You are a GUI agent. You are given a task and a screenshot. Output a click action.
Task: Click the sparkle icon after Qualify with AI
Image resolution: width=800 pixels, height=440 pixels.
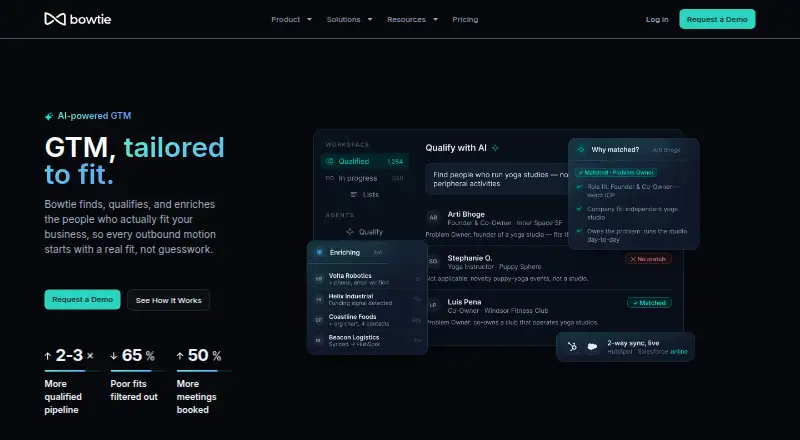point(495,148)
